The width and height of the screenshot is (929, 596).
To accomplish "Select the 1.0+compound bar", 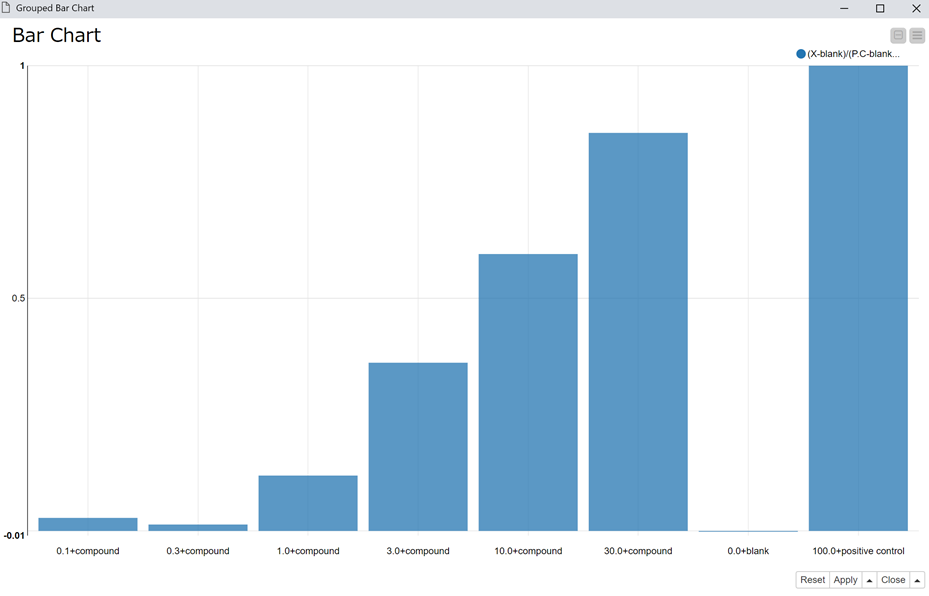I will (x=308, y=503).
